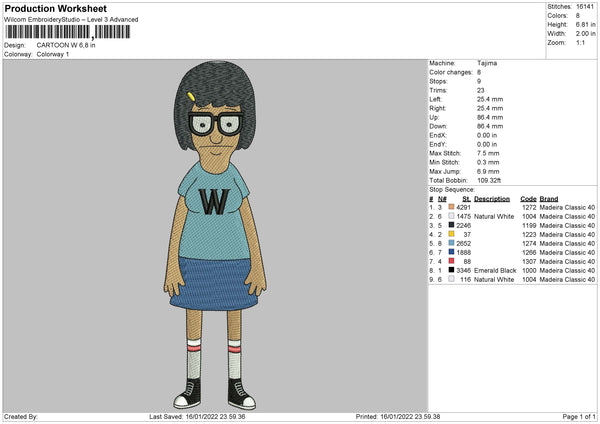Click the 'St.' column header
This screenshot has width=600, height=424.
[x=466, y=199]
